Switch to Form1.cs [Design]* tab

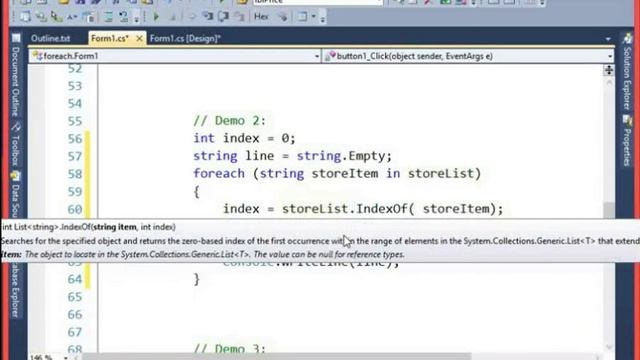[x=185, y=38]
